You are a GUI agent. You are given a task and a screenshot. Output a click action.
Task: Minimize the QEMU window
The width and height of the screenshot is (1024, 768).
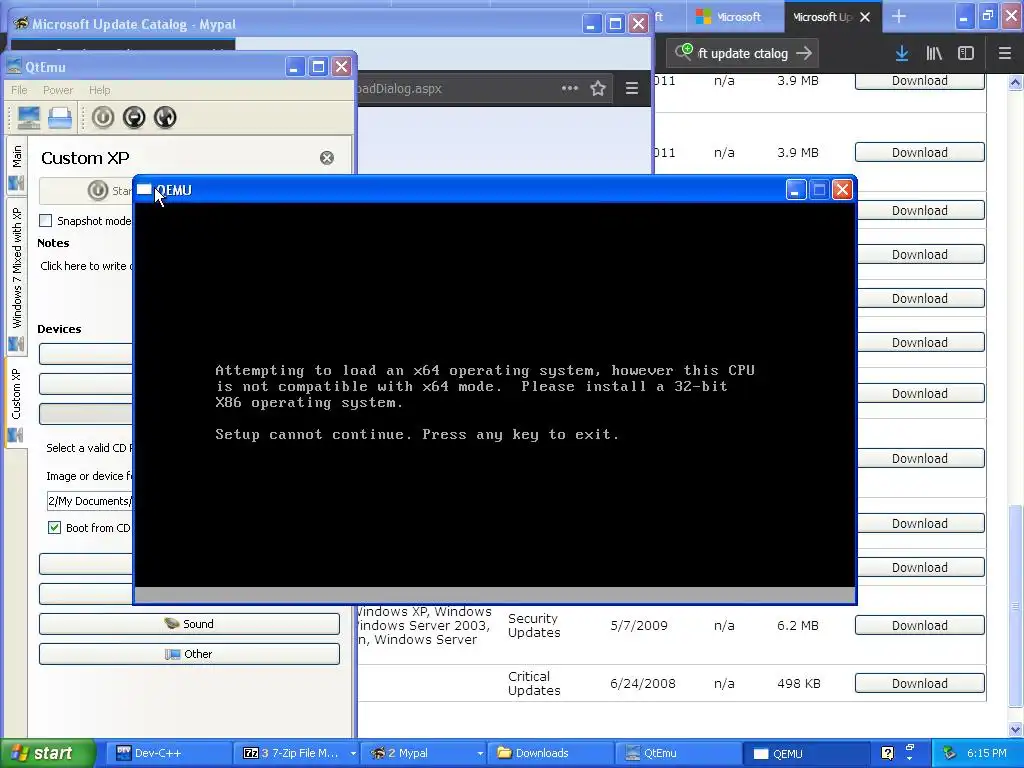795,190
